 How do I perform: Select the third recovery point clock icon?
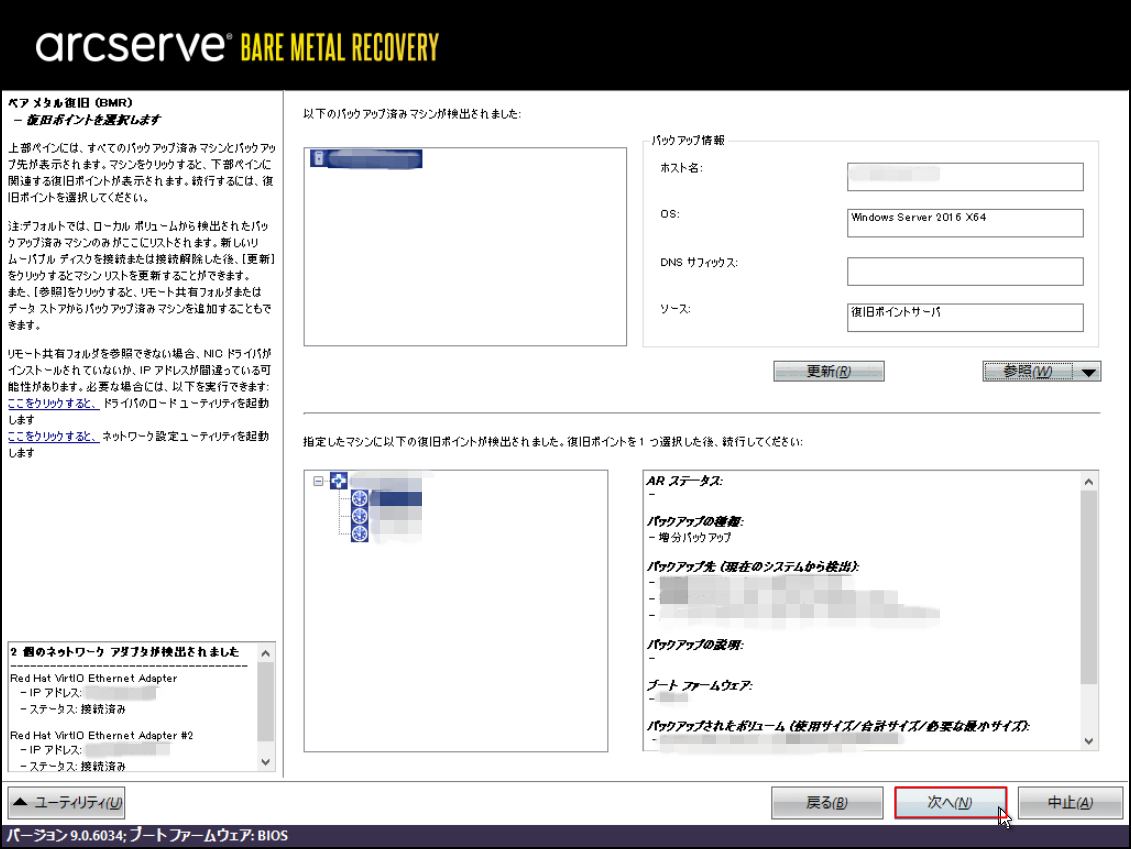pos(360,533)
